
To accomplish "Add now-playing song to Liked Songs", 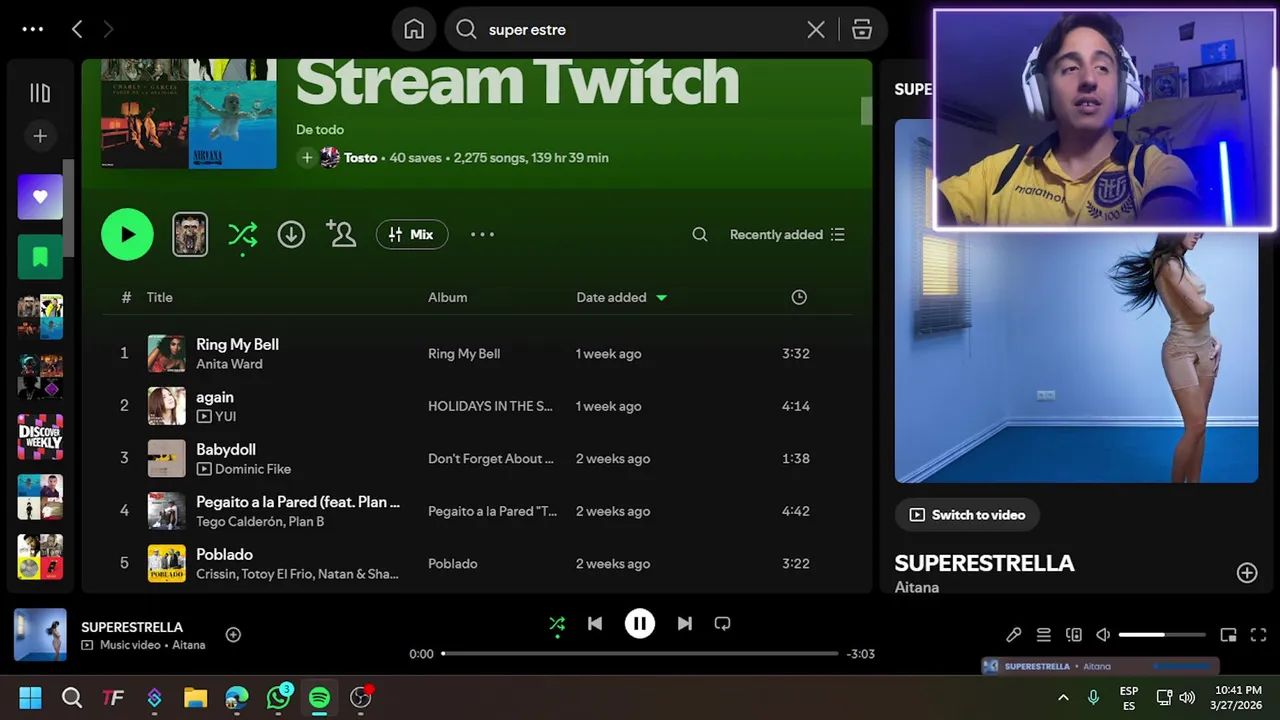I will click(233, 634).
